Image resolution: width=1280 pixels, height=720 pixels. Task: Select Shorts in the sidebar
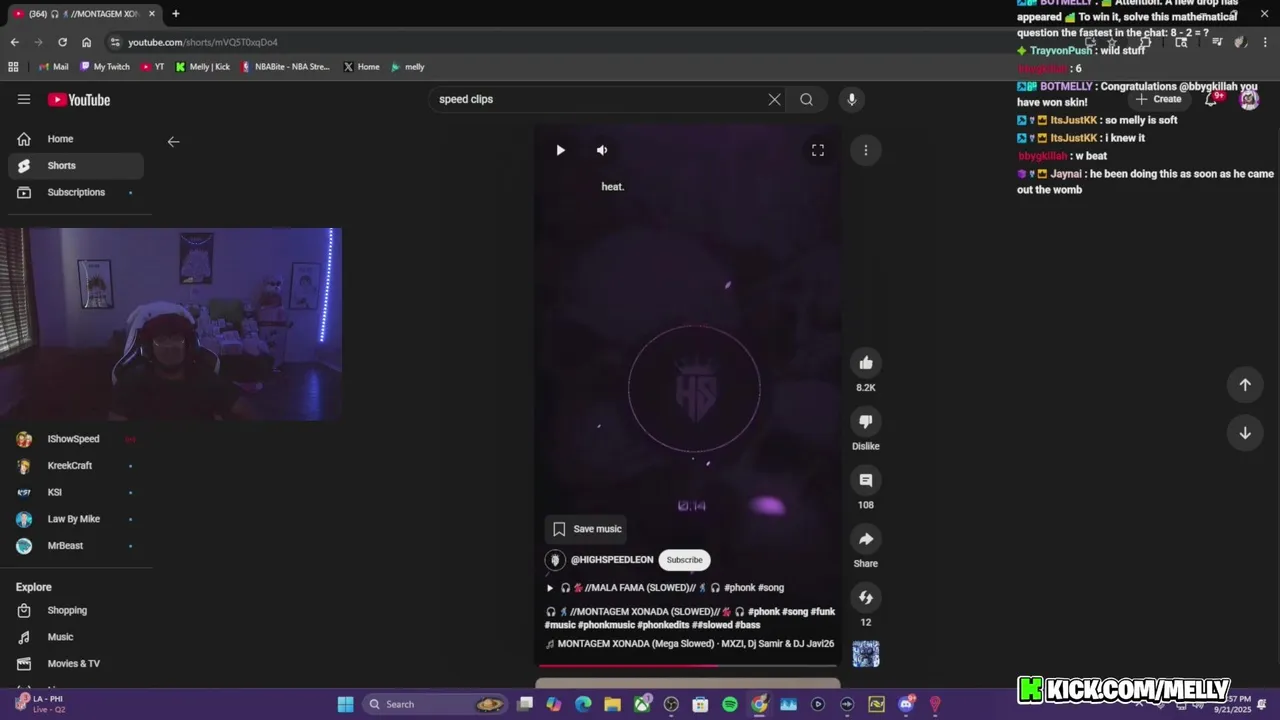pos(75,165)
